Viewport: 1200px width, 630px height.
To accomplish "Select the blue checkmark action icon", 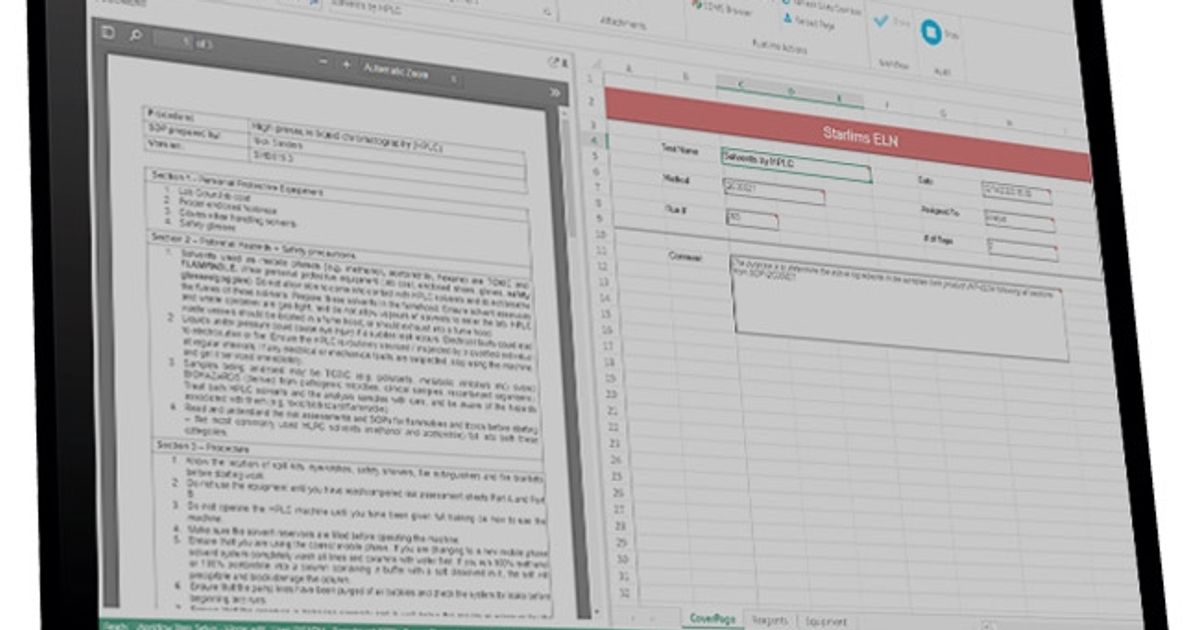I will click(881, 22).
